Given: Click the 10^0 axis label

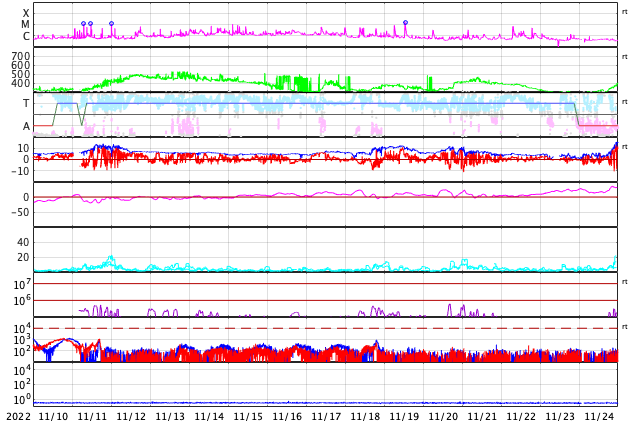Looking at the screenshot, I should 22,400.
